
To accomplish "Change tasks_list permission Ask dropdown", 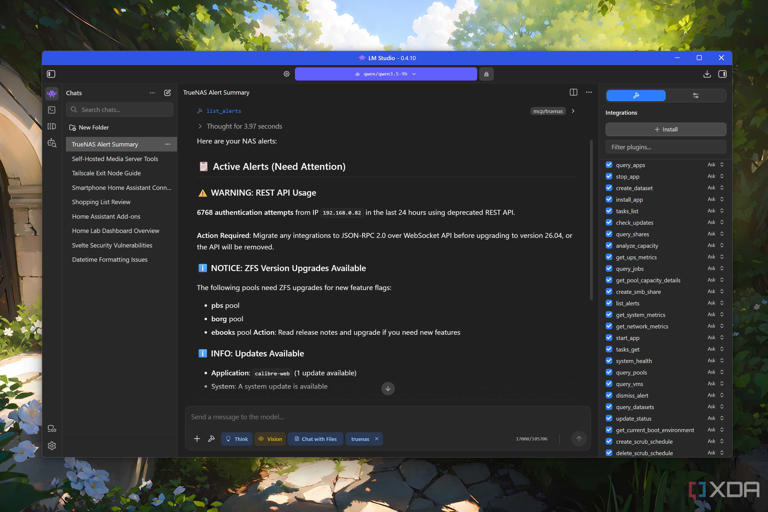I will point(715,211).
